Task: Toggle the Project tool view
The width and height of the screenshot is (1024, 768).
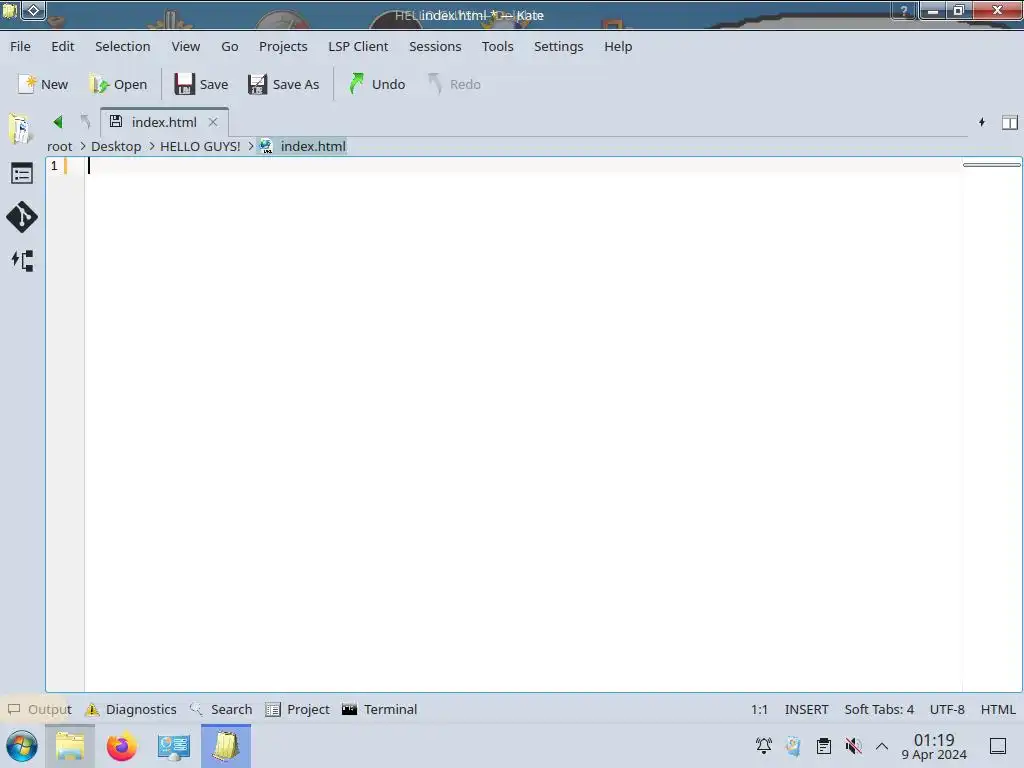Action: point(298,709)
